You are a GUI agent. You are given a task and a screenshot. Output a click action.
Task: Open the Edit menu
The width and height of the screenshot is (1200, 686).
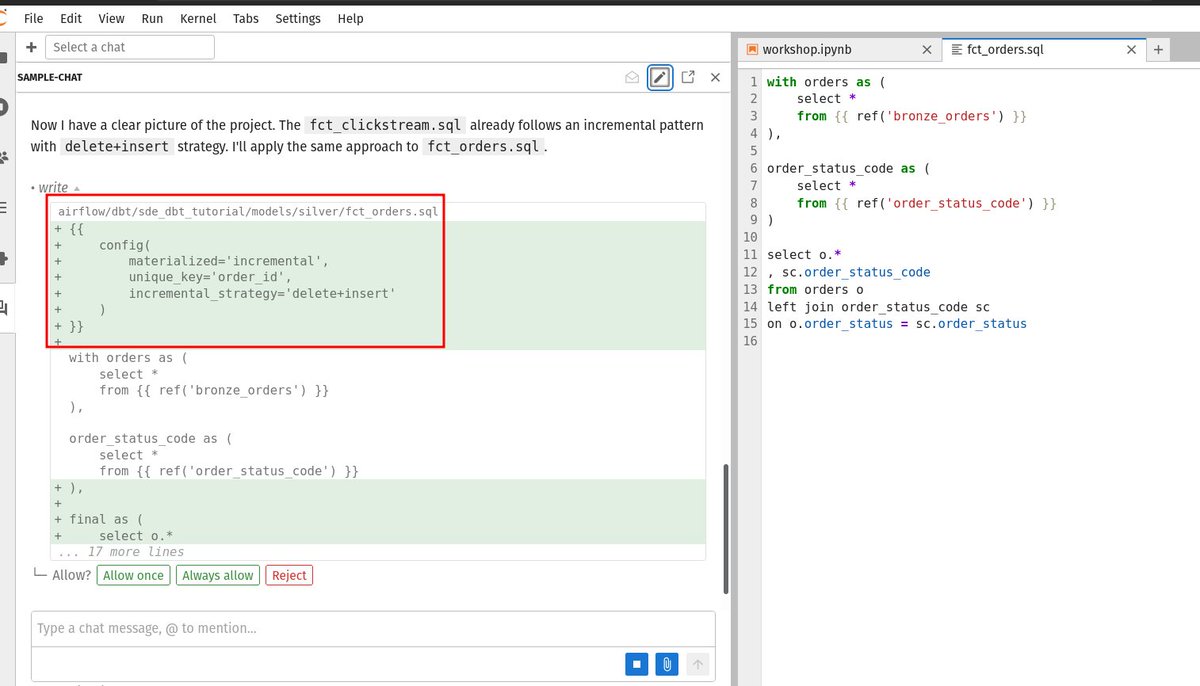pos(71,18)
